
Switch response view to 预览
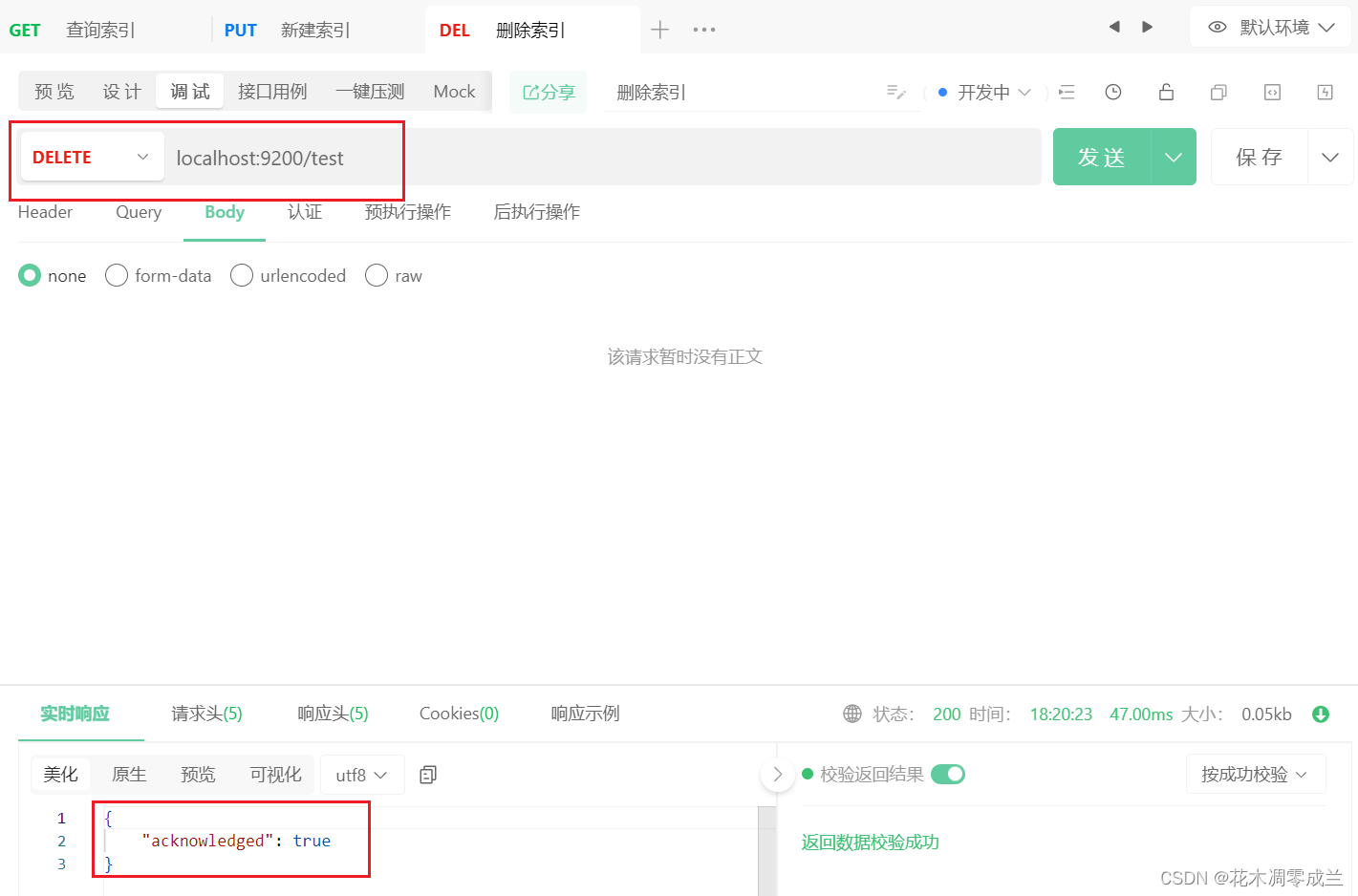click(198, 775)
